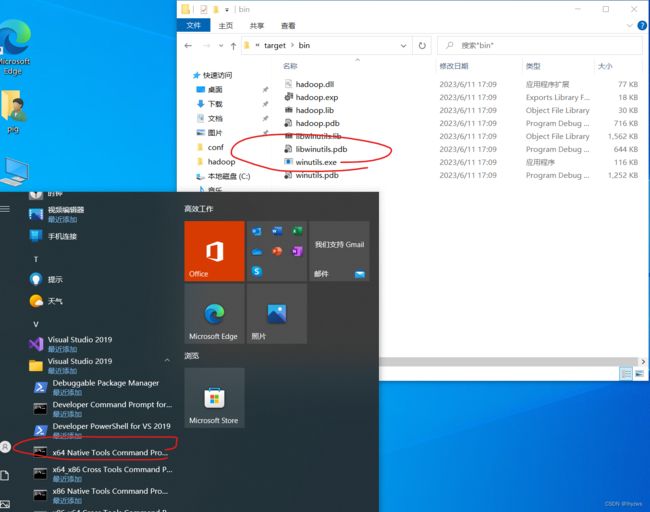Open Tips app entry
Viewport: 650px width, 512px height.
(99, 279)
